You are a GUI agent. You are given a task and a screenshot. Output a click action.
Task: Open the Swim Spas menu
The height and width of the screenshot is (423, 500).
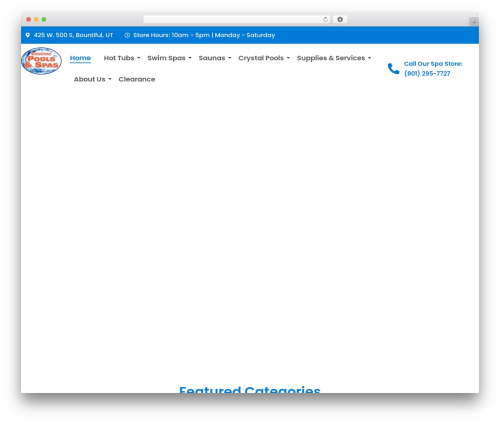(166, 58)
